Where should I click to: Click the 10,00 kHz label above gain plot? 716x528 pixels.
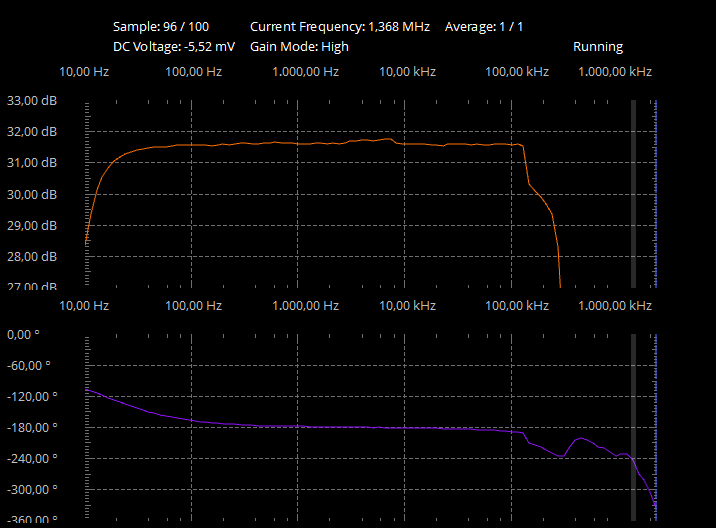407,72
